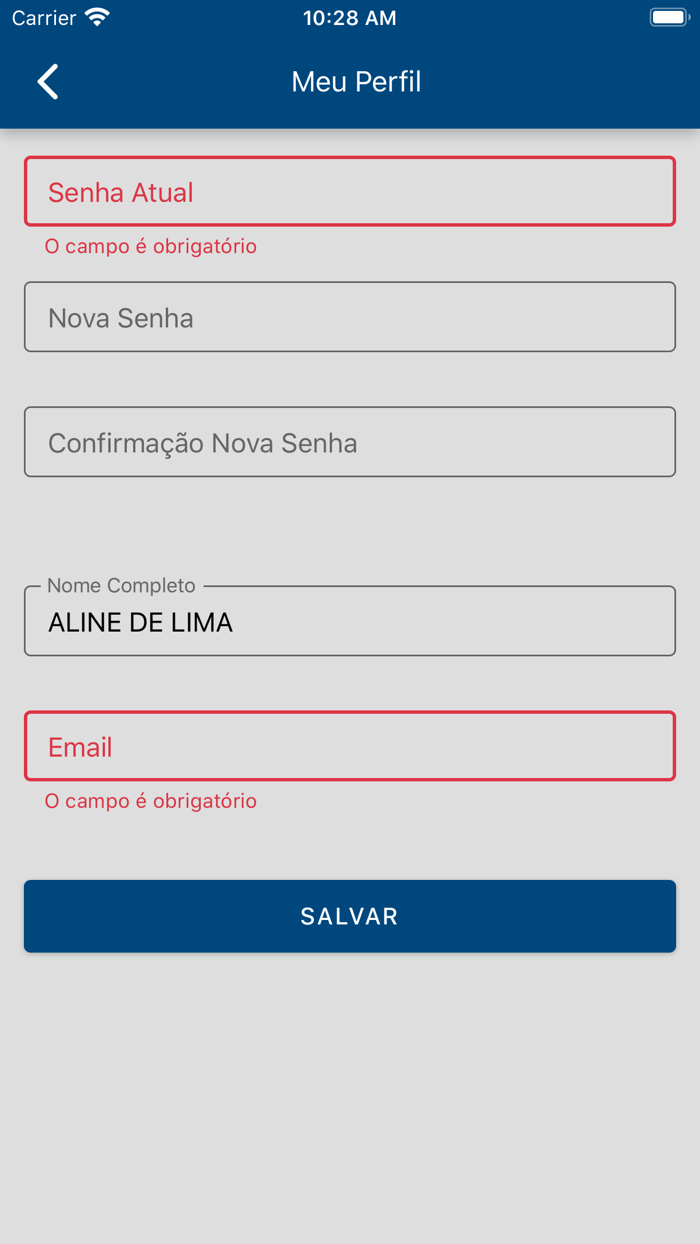
Task: Click blank gap between Nova Senha and Confirmação fields
Action: click(350, 379)
